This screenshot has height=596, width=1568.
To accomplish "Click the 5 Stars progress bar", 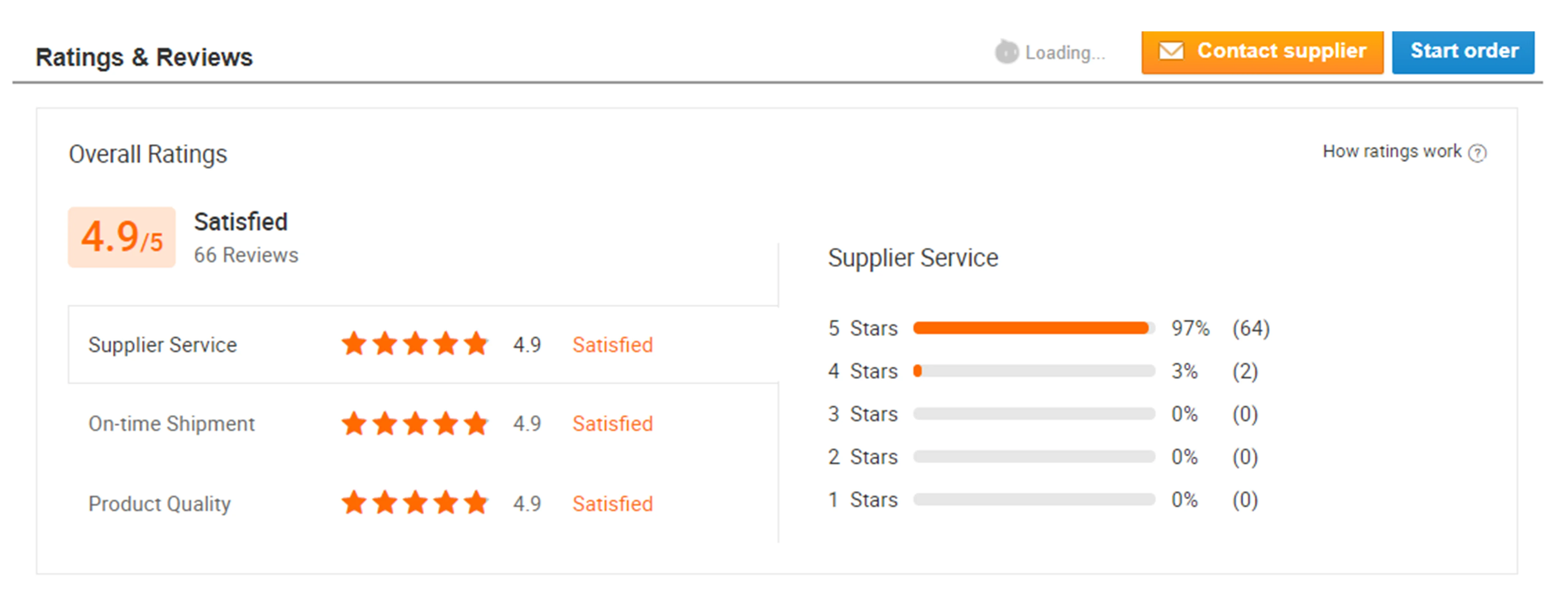I will tap(1034, 328).
